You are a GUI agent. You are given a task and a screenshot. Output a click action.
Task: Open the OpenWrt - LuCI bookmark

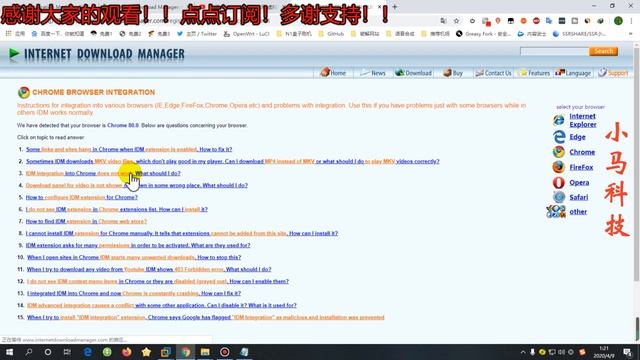coord(247,34)
